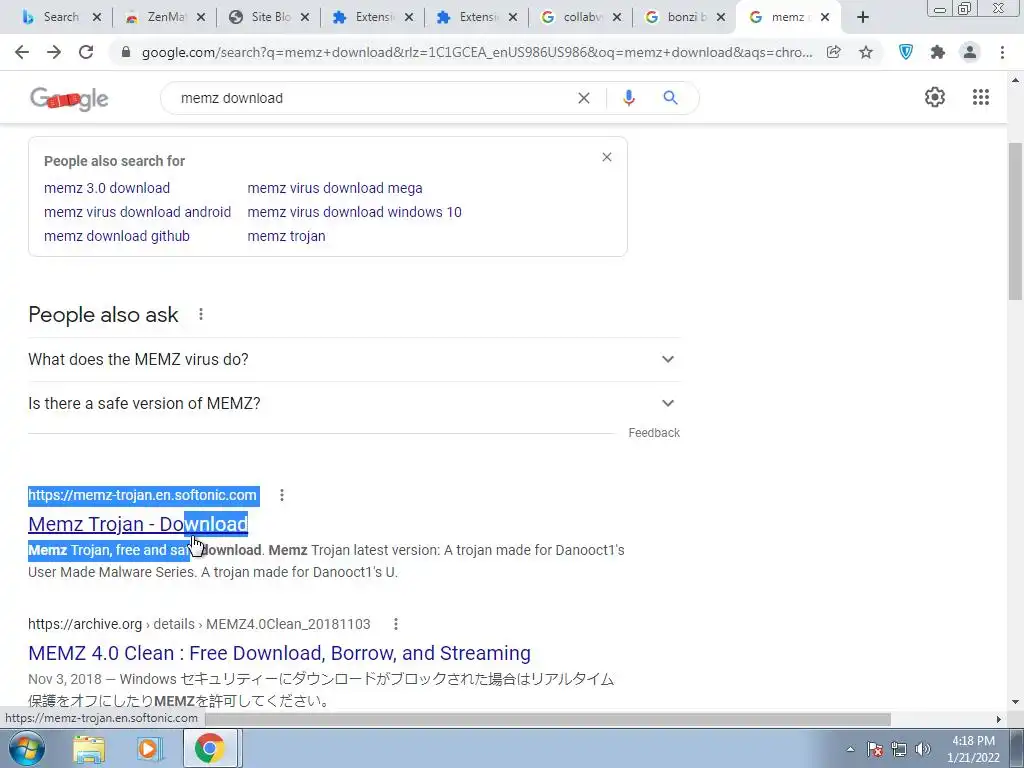Open more options for softonic result
Screen dimensions: 1024x768
pos(282,495)
